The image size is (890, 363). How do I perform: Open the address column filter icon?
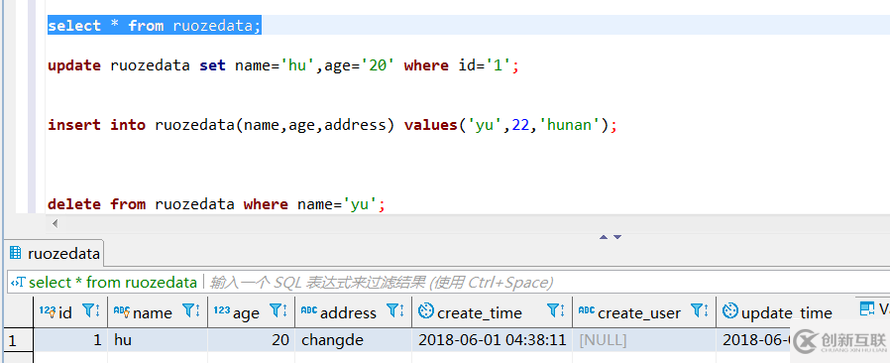coord(395,311)
